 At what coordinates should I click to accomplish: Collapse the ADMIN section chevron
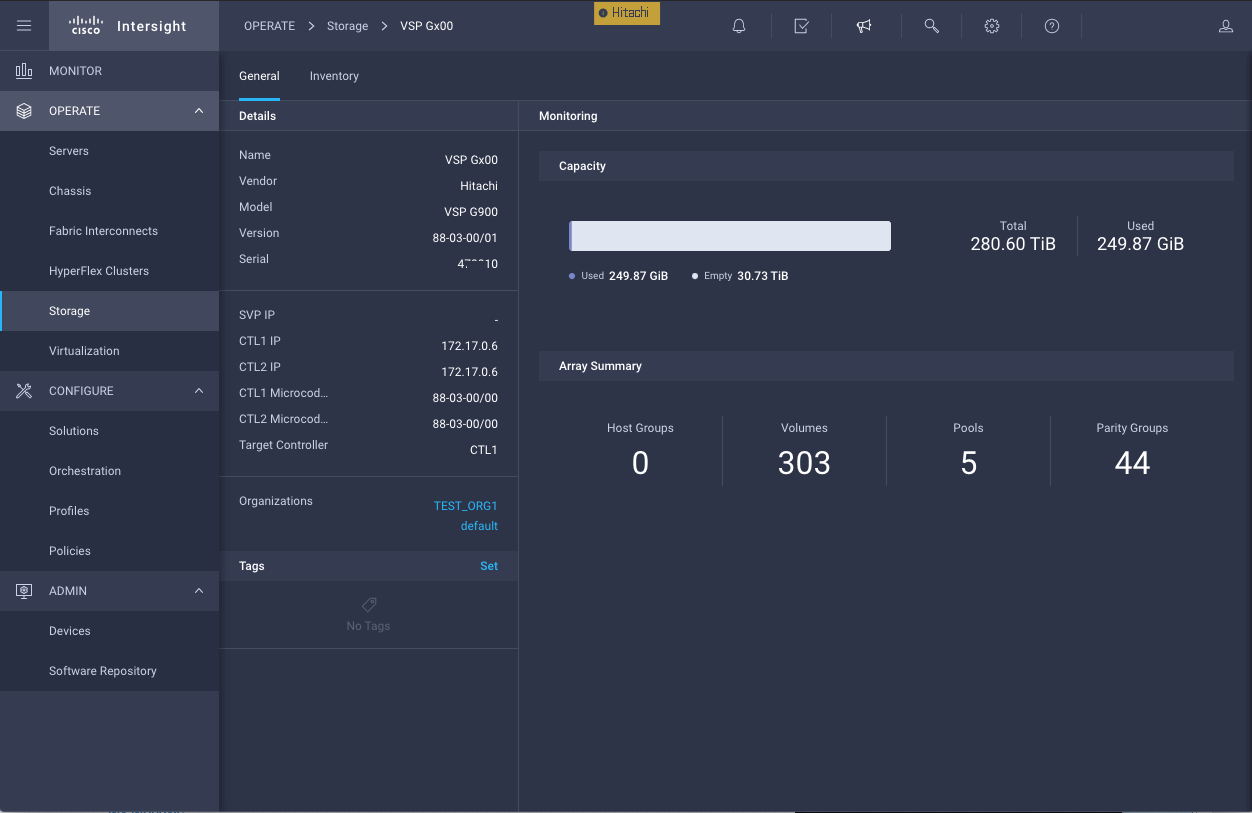[199, 591]
